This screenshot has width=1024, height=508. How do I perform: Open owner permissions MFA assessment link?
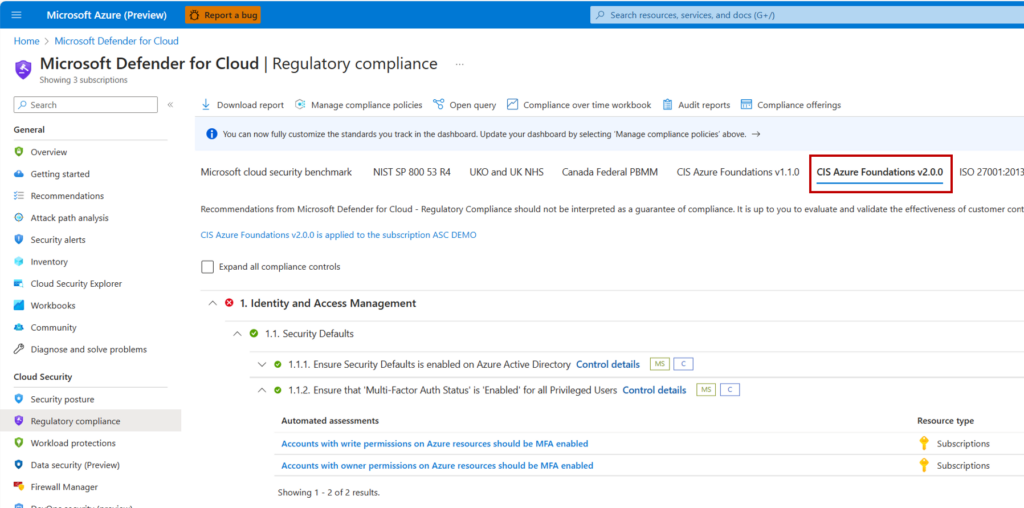(x=437, y=466)
